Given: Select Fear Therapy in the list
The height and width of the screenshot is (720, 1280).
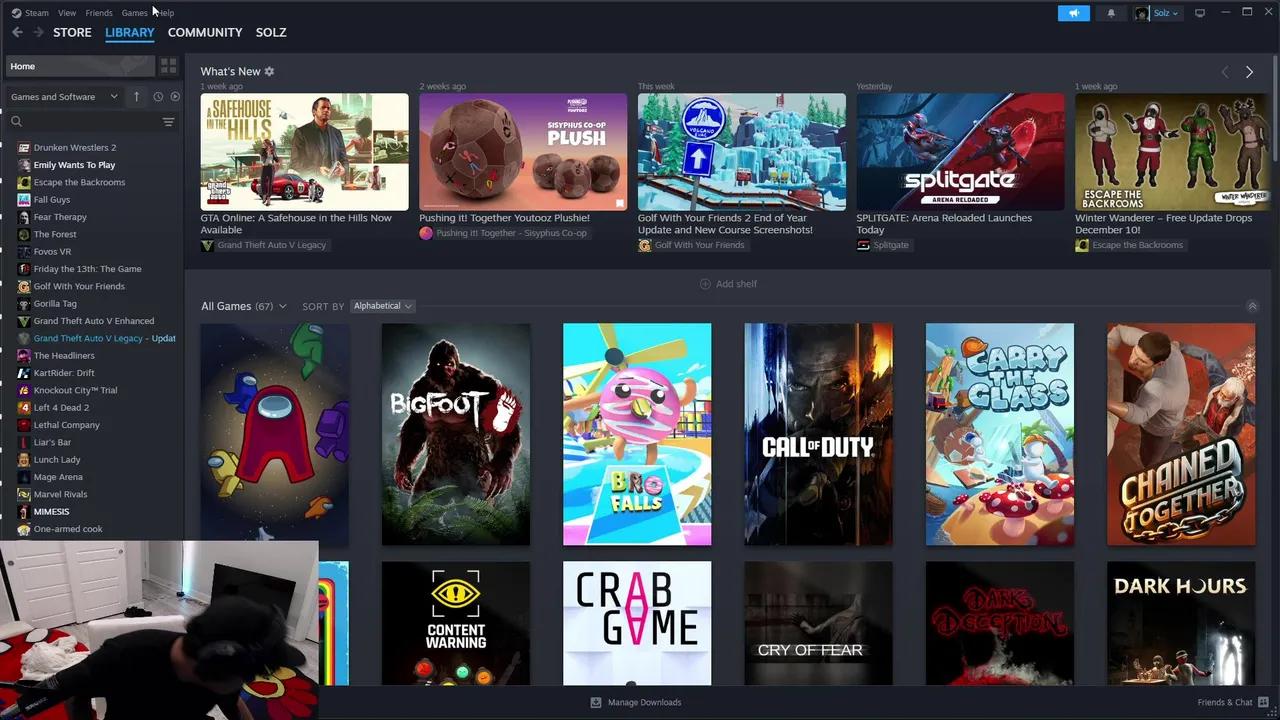Looking at the screenshot, I should coord(60,217).
